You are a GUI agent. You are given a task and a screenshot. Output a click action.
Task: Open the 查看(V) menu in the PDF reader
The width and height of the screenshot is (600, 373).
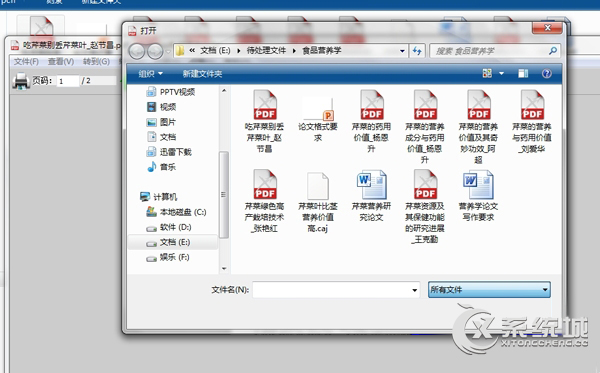61,61
